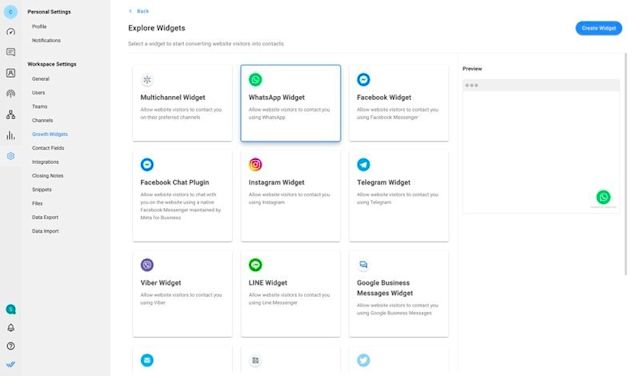Open Files settings
The image size is (640, 376).
coord(37,203)
